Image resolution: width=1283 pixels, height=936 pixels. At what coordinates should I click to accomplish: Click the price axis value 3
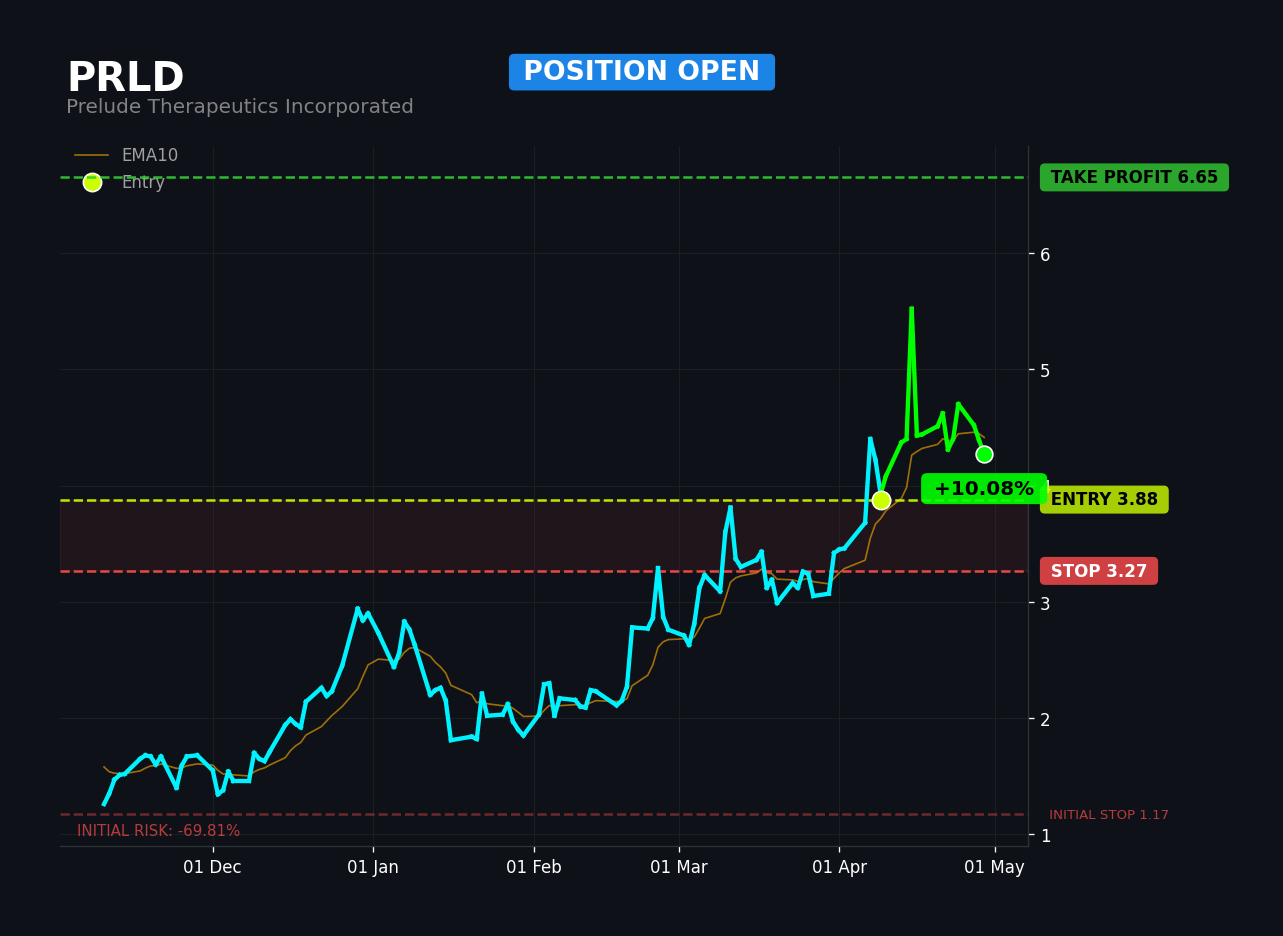[x=1045, y=603]
